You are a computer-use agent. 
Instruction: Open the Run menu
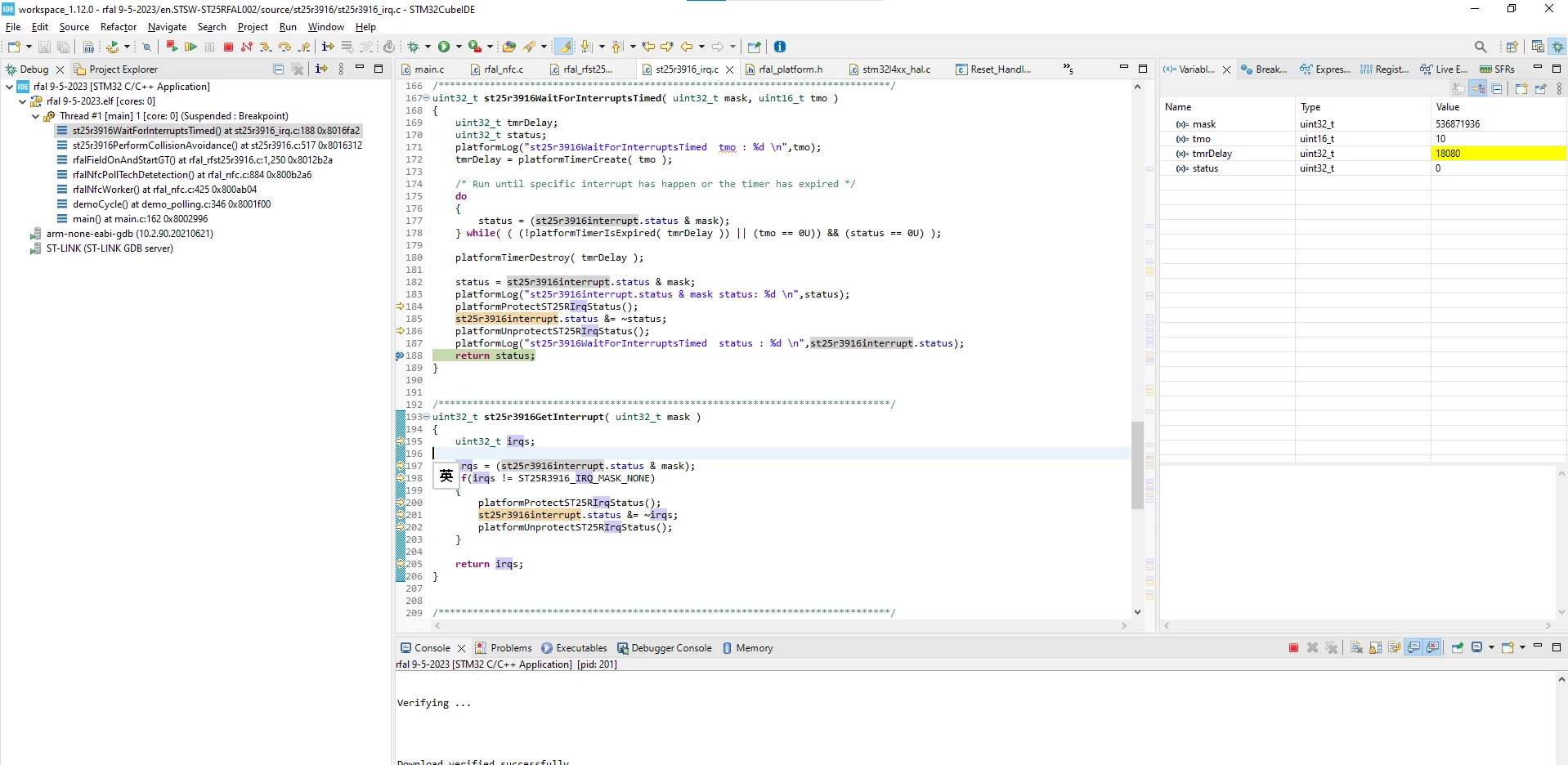coord(288,27)
